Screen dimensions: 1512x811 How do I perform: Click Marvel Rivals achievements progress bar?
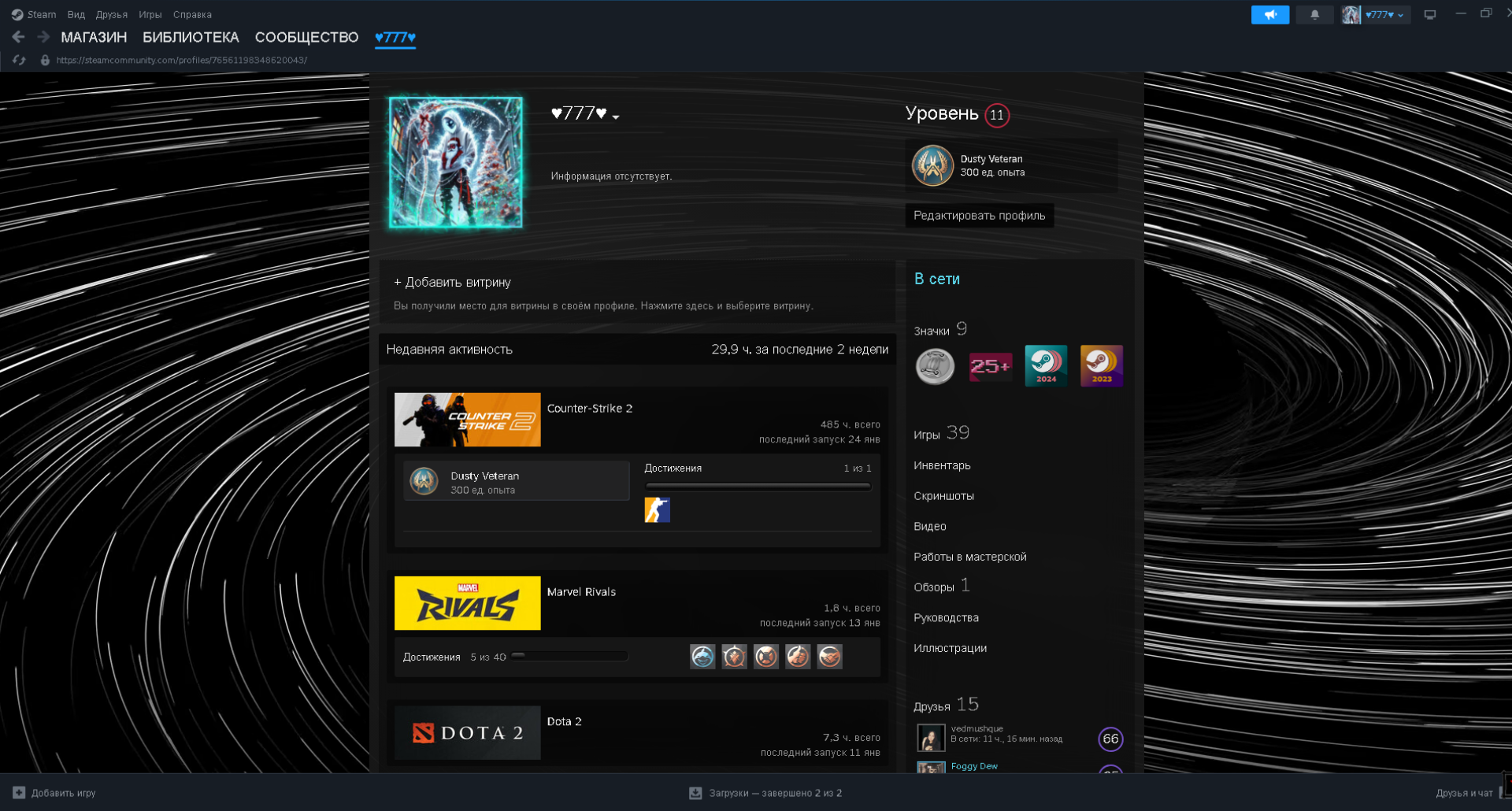[569, 656]
